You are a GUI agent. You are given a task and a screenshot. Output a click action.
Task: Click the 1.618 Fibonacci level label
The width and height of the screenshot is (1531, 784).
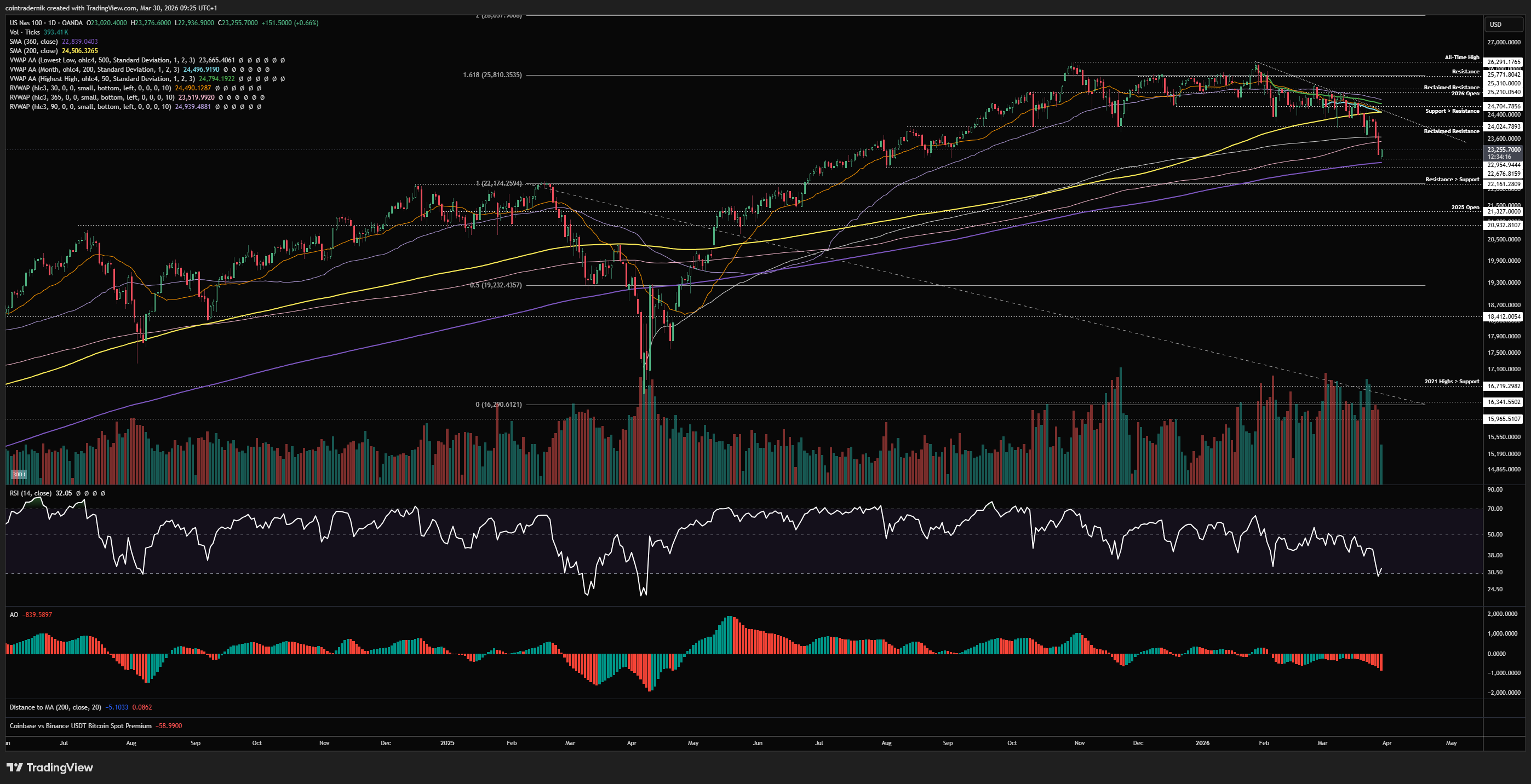[492, 75]
